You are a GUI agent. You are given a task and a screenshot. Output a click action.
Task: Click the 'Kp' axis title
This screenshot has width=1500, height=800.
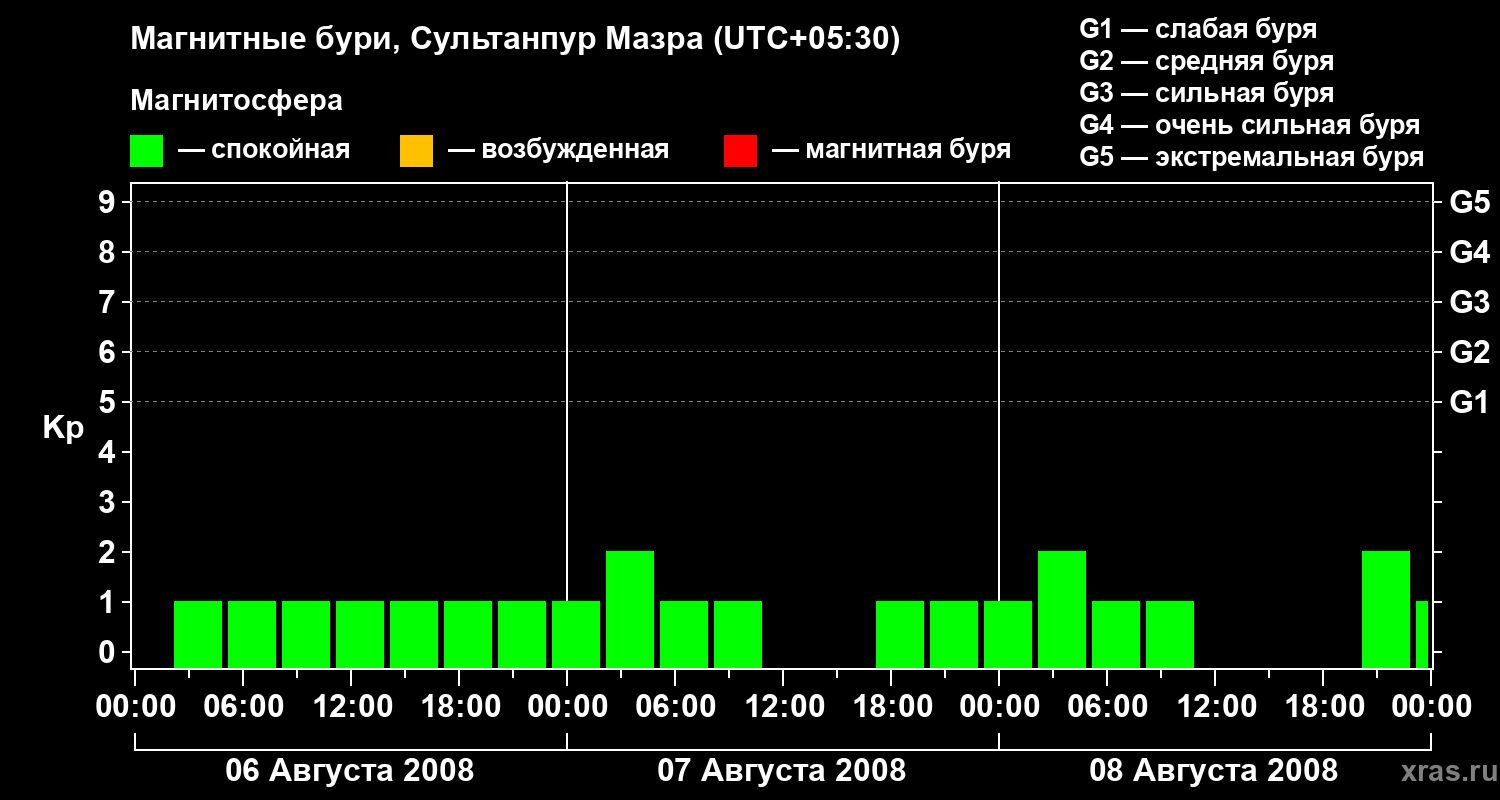point(63,428)
